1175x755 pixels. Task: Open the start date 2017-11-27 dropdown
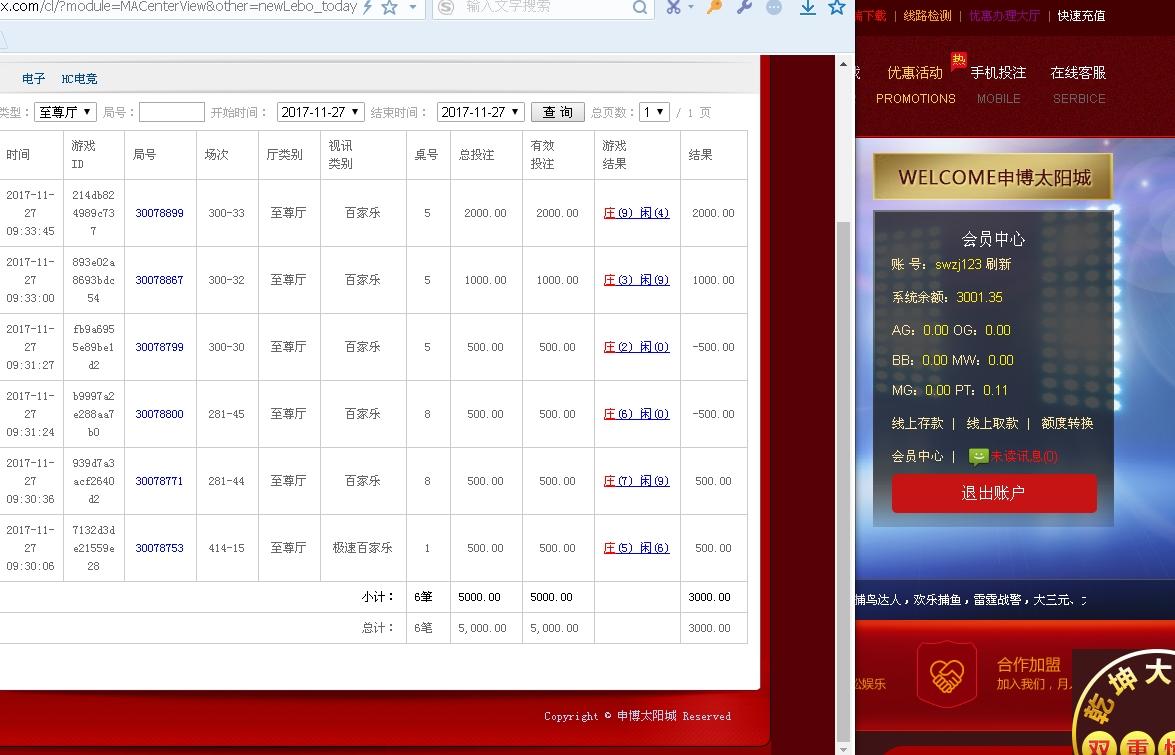[319, 111]
